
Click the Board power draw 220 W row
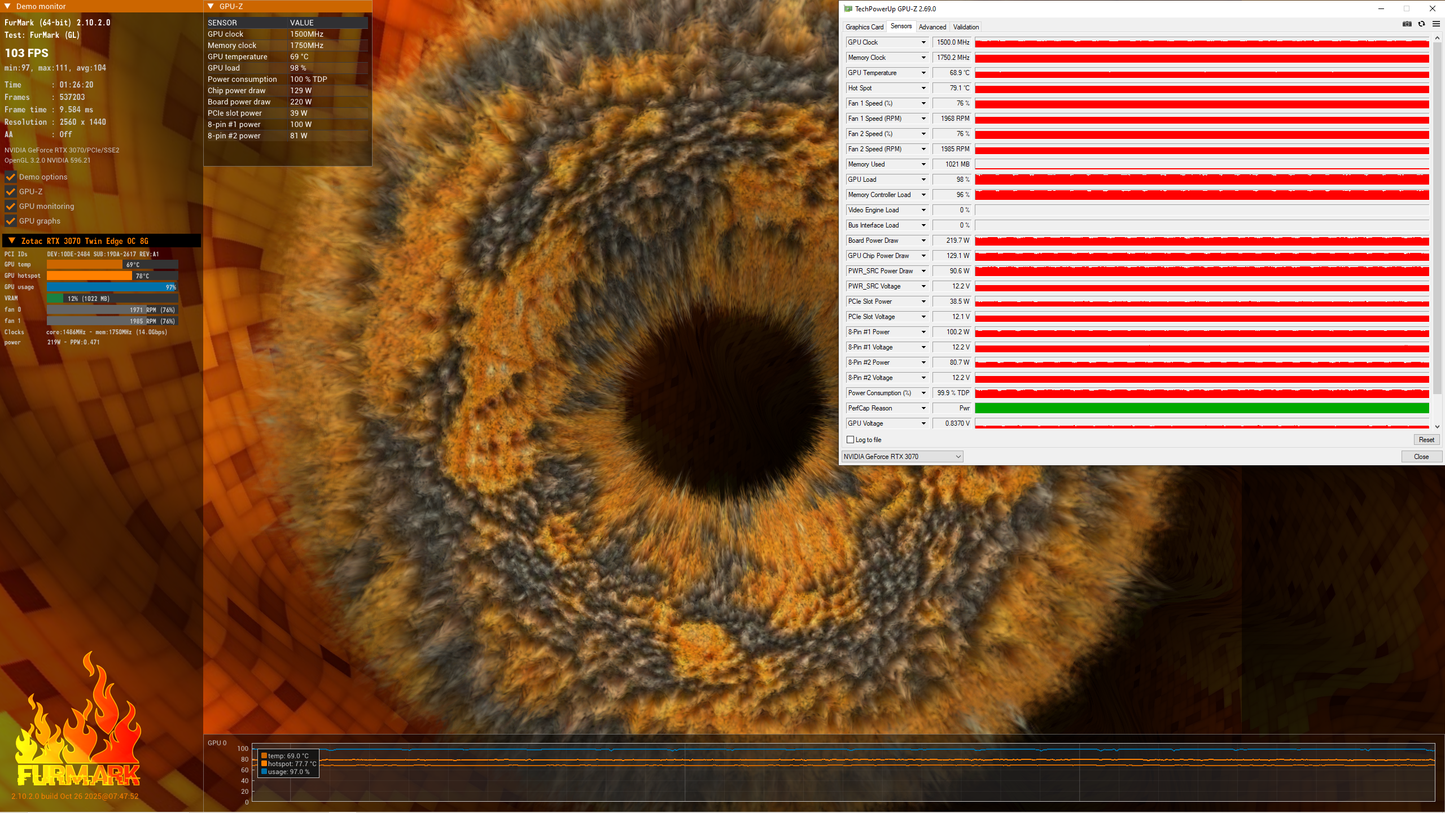(287, 102)
